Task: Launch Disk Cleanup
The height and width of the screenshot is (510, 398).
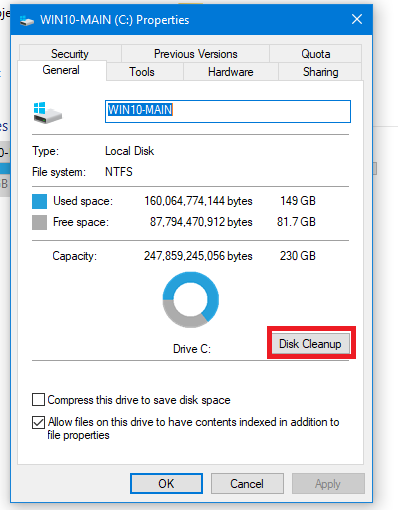Action: 311,343
